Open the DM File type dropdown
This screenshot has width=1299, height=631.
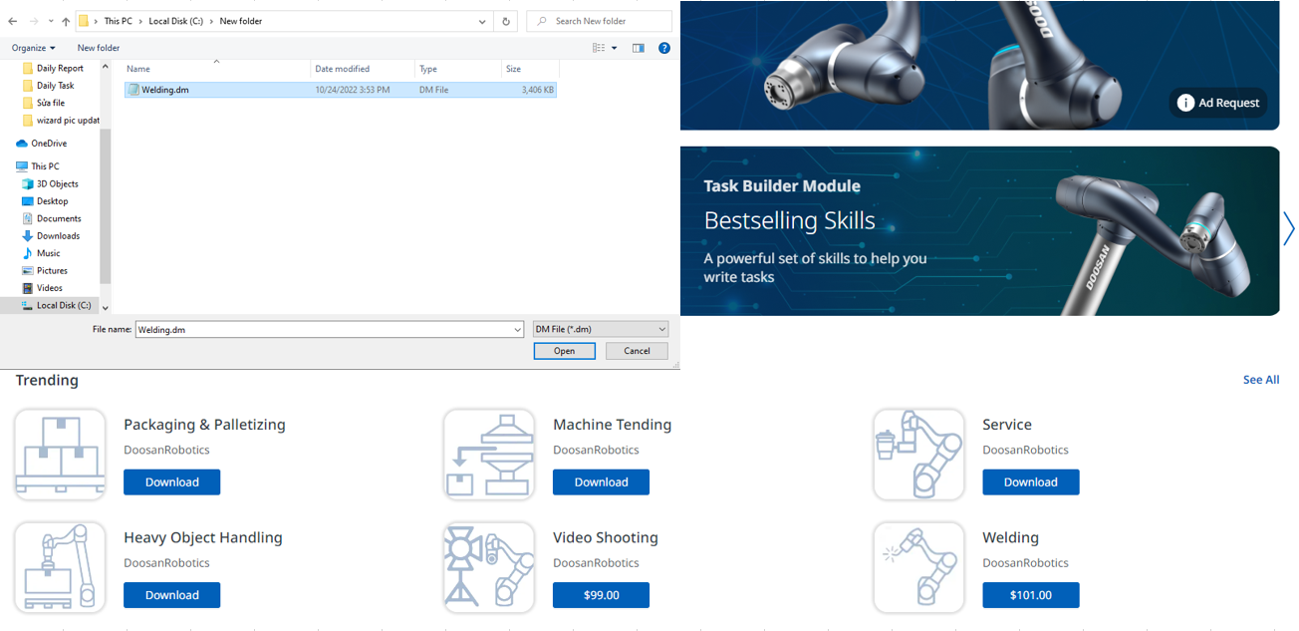pyautogui.click(x=600, y=329)
